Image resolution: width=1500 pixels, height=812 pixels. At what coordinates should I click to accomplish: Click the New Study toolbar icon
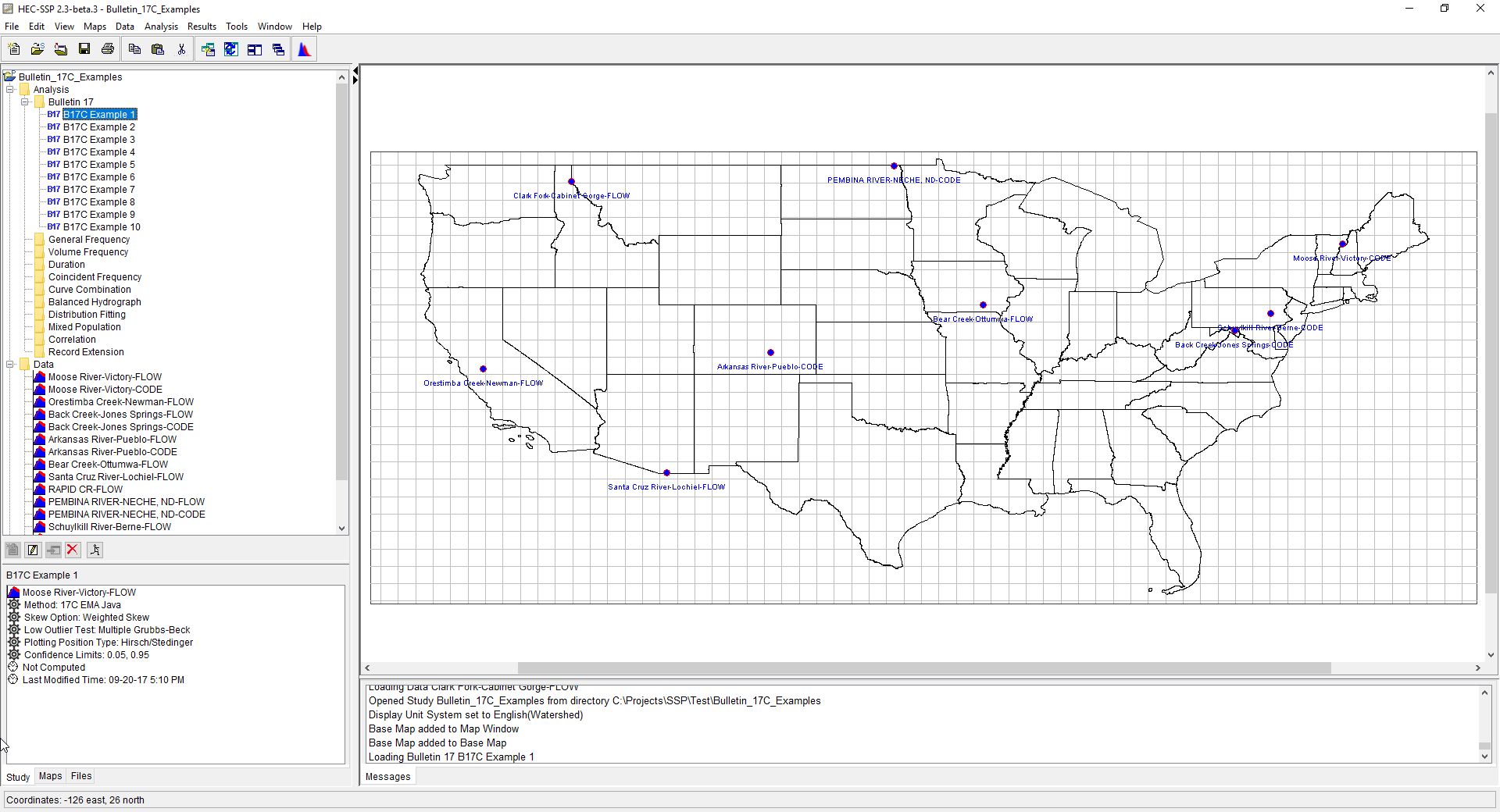tap(14, 49)
